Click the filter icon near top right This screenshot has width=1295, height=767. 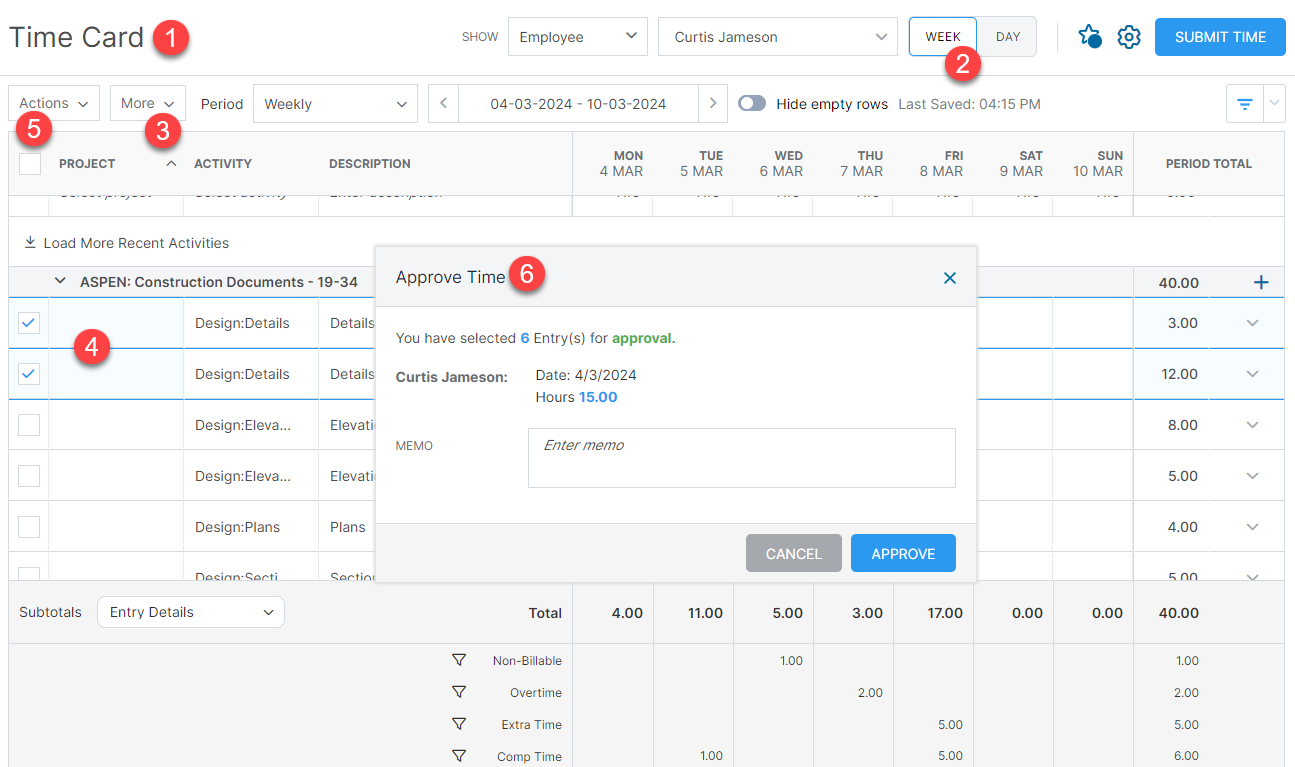click(x=1244, y=103)
